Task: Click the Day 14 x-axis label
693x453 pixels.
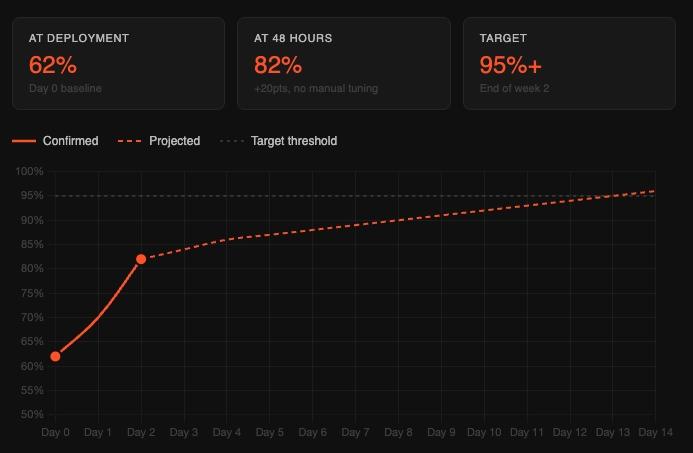Action: click(x=654, y=433)
